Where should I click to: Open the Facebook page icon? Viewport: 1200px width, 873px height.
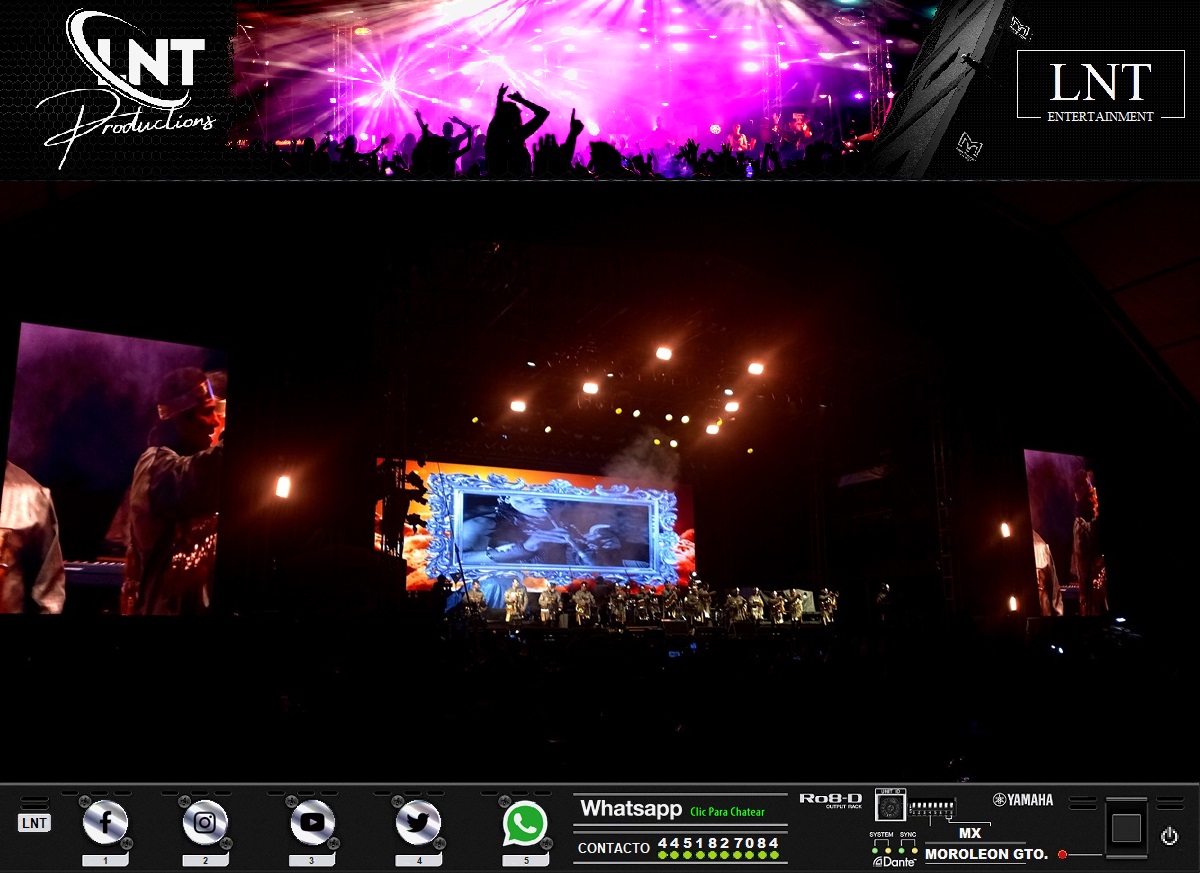coord(106,823)
